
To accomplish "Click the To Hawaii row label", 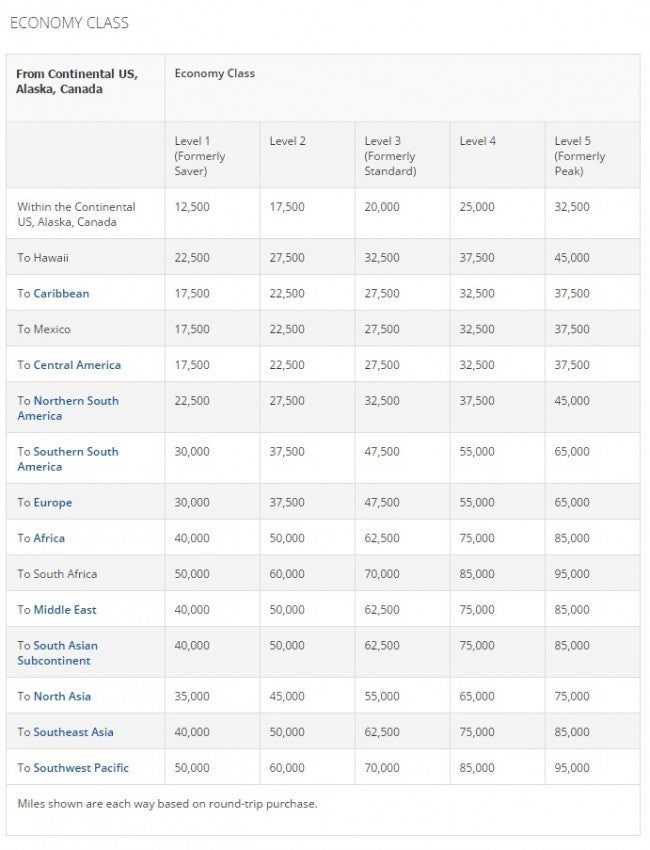I will tap(43, 257).
